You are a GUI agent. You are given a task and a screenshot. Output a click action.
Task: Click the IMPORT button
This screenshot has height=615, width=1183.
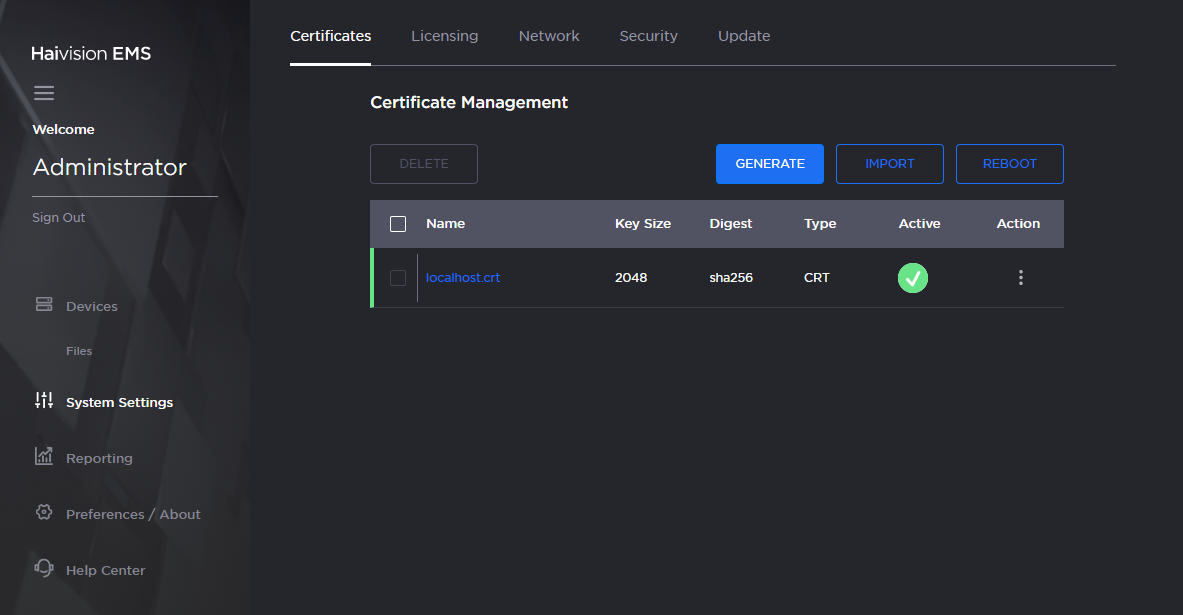[x=889, y=163]
